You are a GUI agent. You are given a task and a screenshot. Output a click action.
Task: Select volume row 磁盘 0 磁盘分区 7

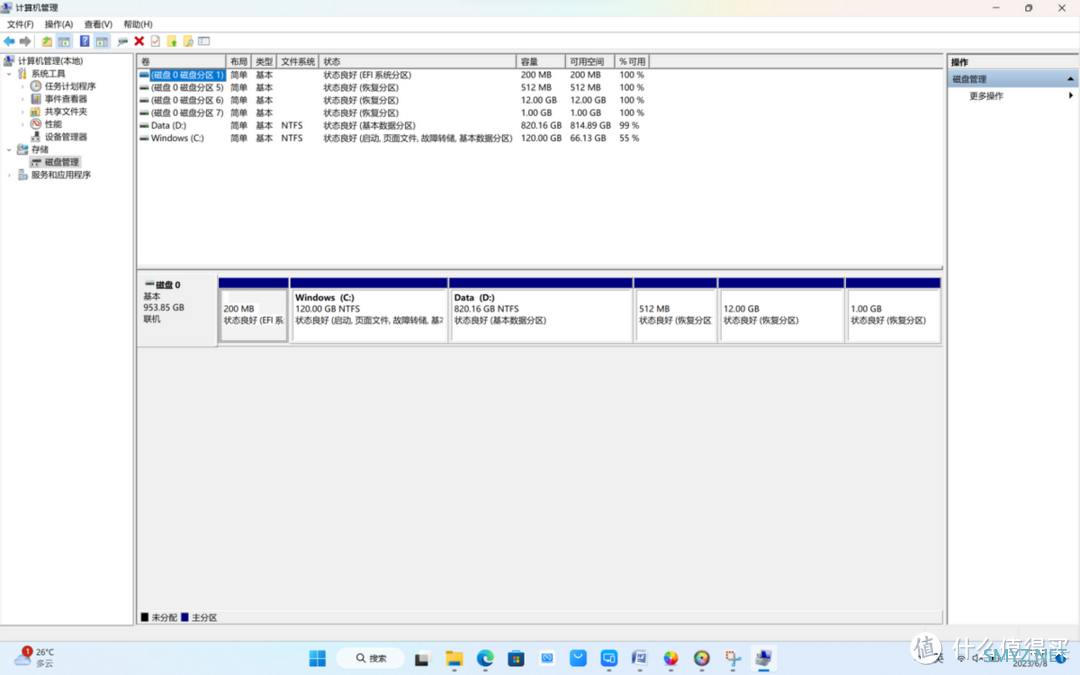(392, 112)
